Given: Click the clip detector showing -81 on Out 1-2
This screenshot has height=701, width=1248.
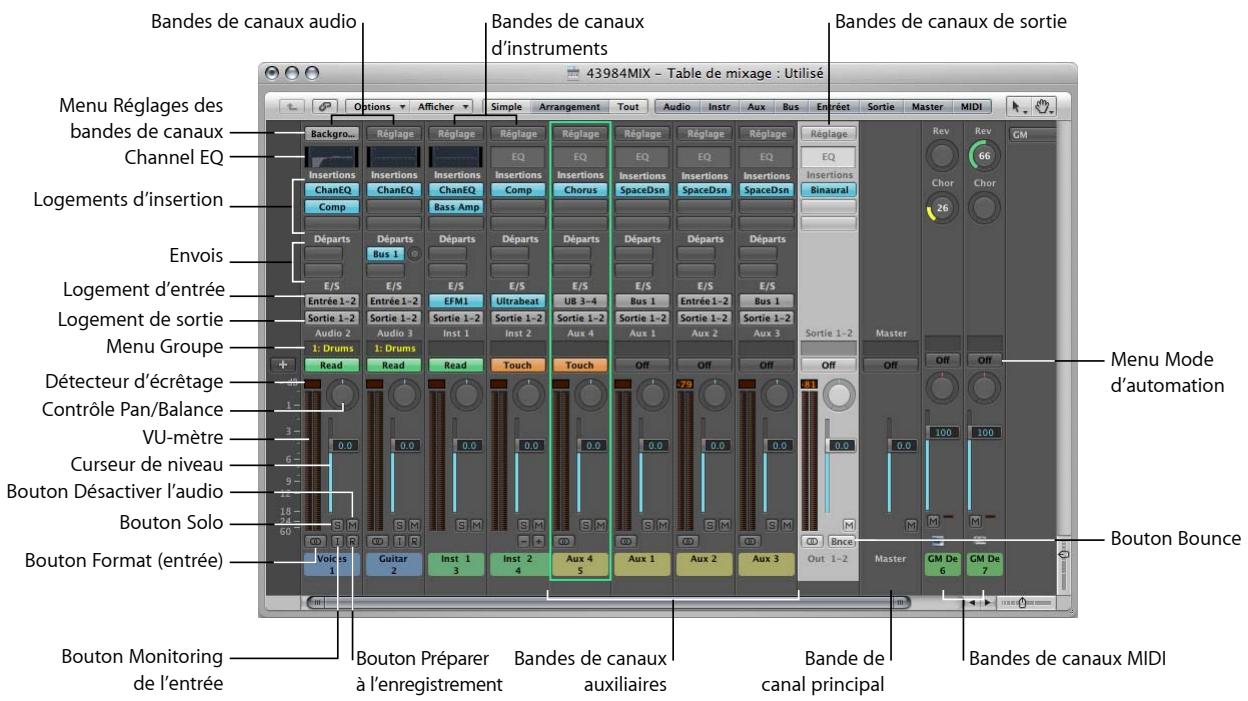Looking at the screenshot, I should (808, 384).
